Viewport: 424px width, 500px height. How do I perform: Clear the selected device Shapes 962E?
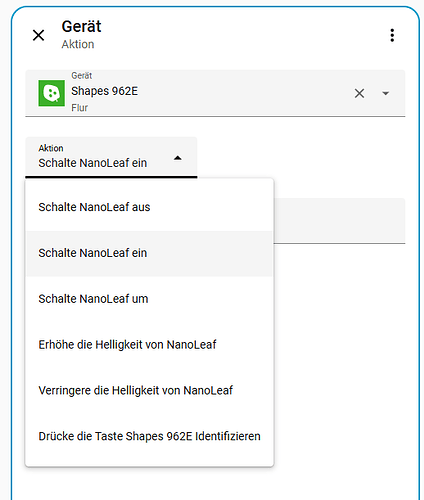[359, 93]
